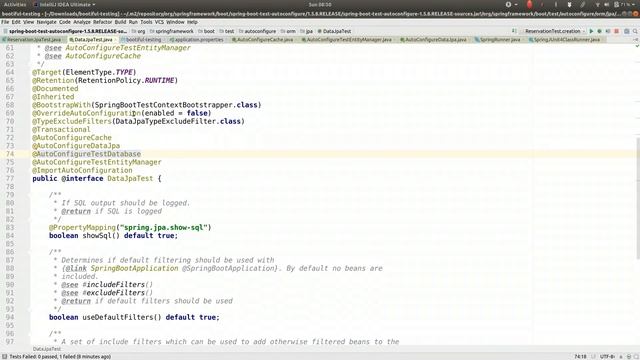Toggle read-only lock icon in status bar
This screenshot has height=360, width=640.
click(x=621, y=356)
